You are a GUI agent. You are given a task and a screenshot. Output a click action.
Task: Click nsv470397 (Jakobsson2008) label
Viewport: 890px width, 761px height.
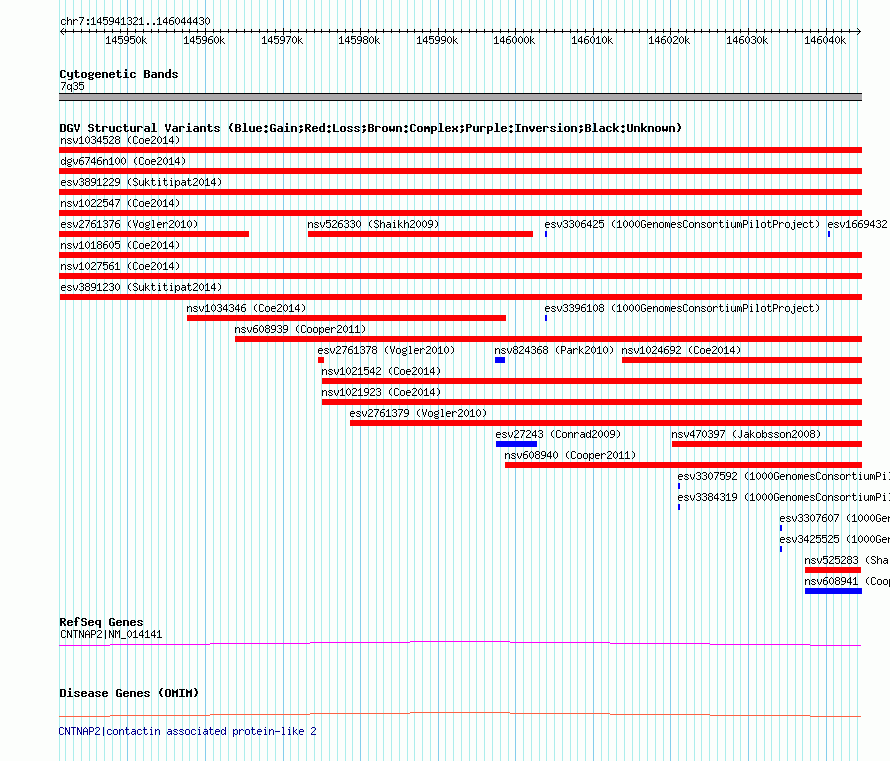coord(746,434)
